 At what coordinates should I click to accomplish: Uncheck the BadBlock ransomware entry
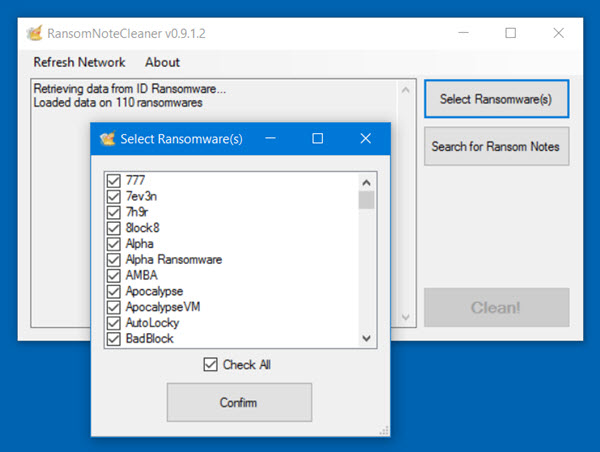(114, 339)
